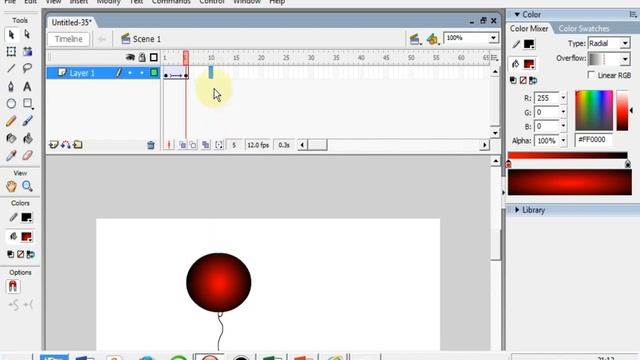Screen dimensions: 640x360
Task: Open gradient Type dropdown (Radial)
Action: (625, 44)
